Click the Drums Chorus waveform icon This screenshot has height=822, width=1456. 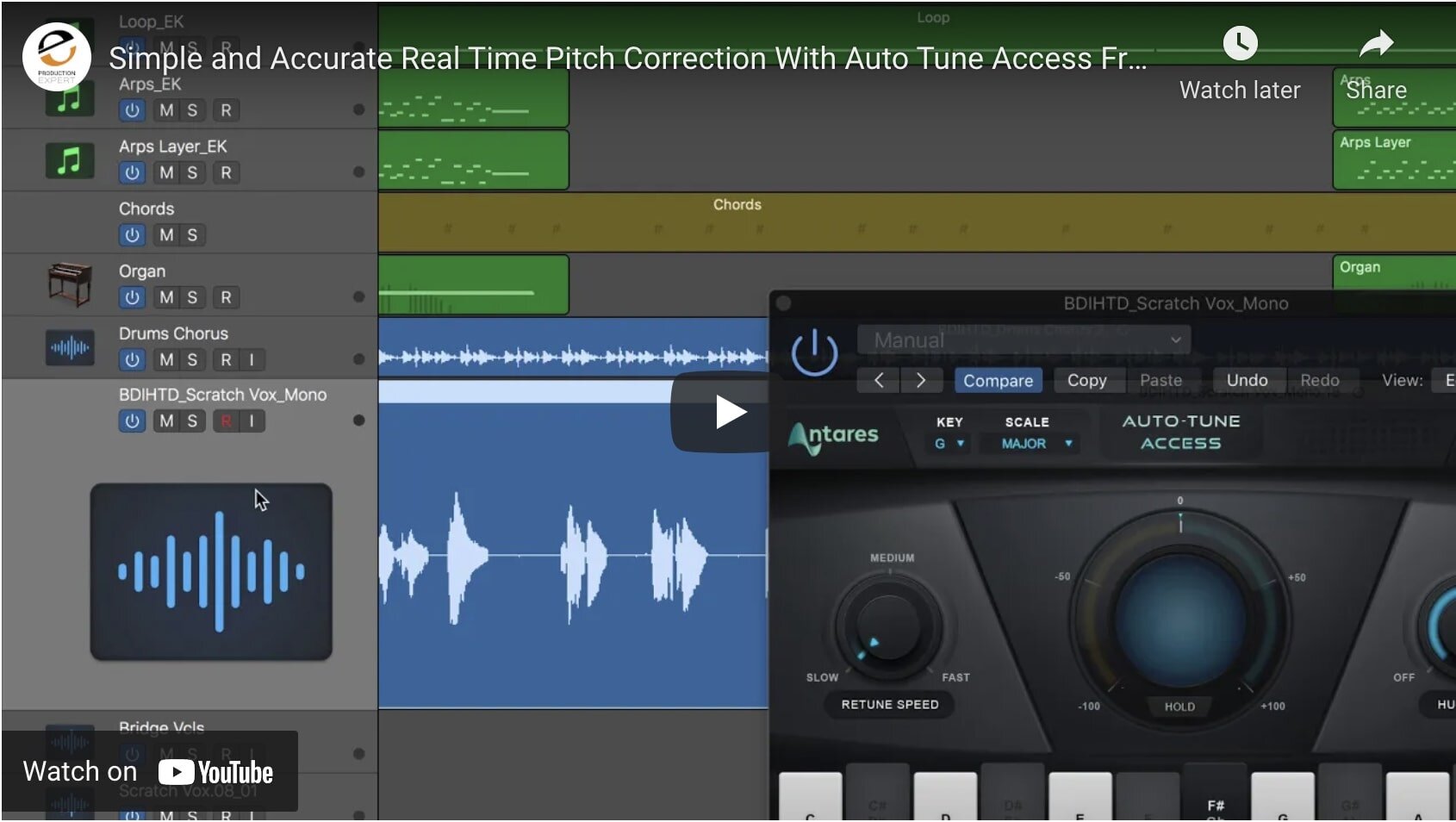(70, 348)
